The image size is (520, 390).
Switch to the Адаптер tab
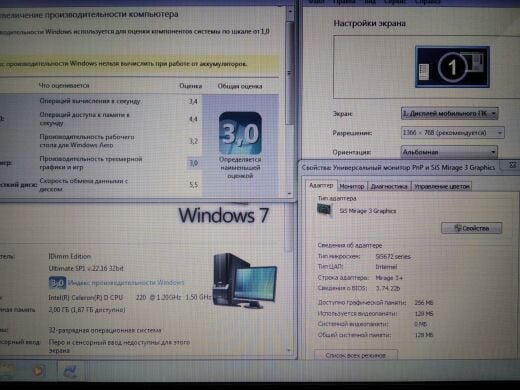click(x=321, y=185)
